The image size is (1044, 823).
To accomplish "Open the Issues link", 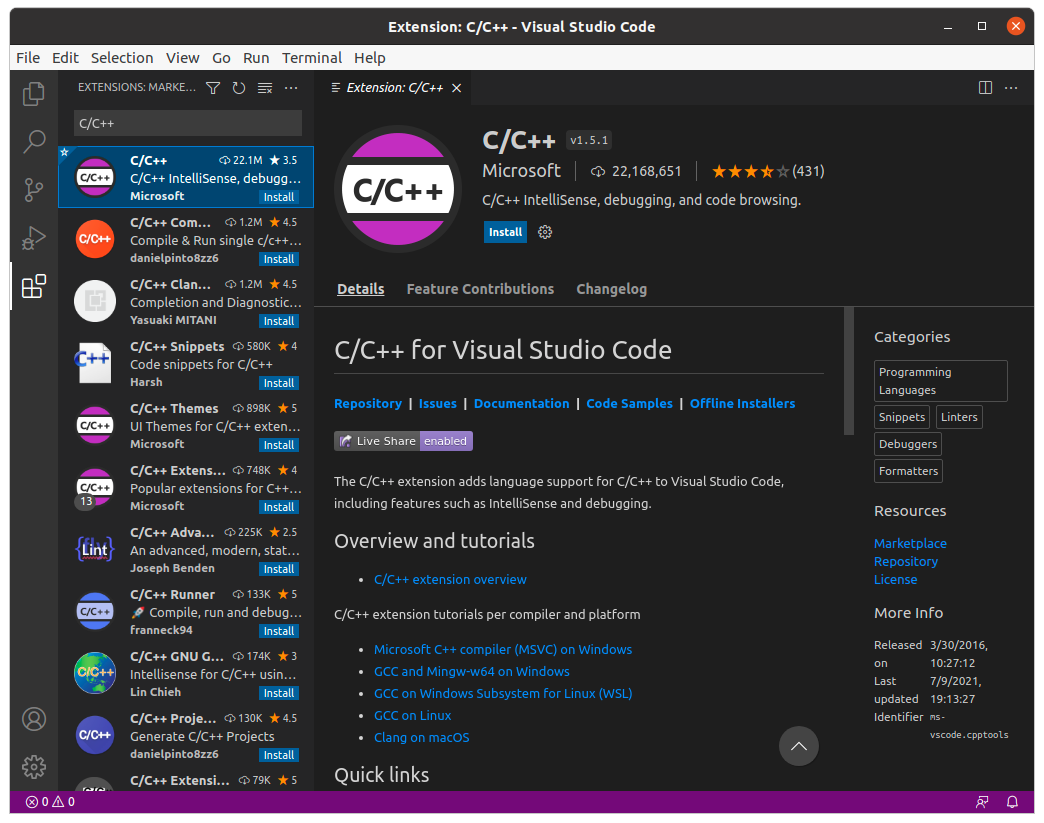I will coord(437,404).
